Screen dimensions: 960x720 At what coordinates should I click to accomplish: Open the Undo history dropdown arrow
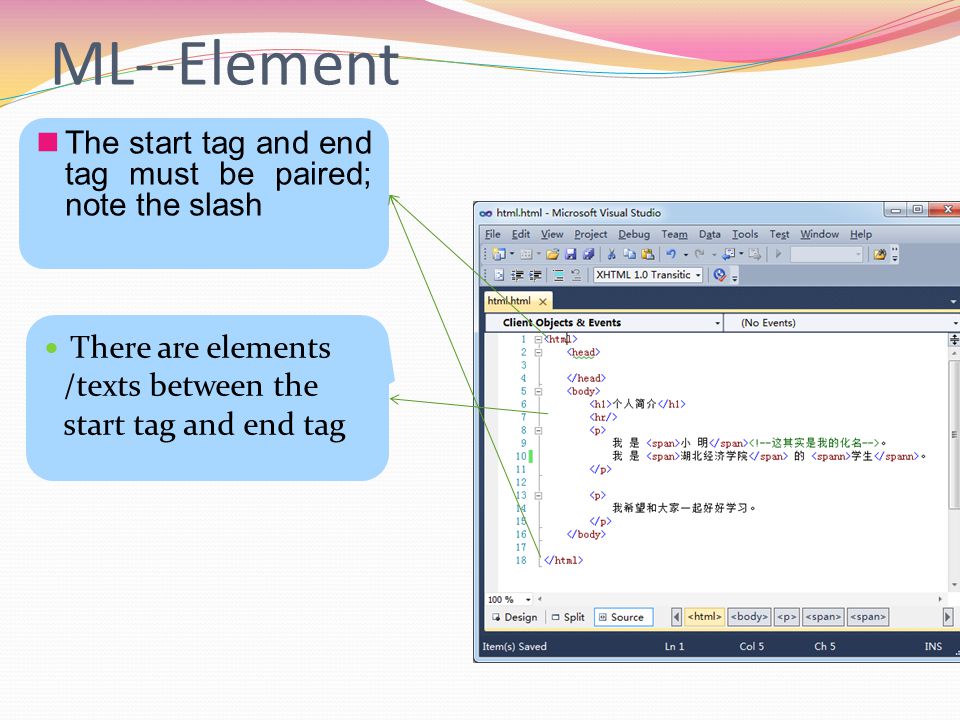tap(685, 254)
